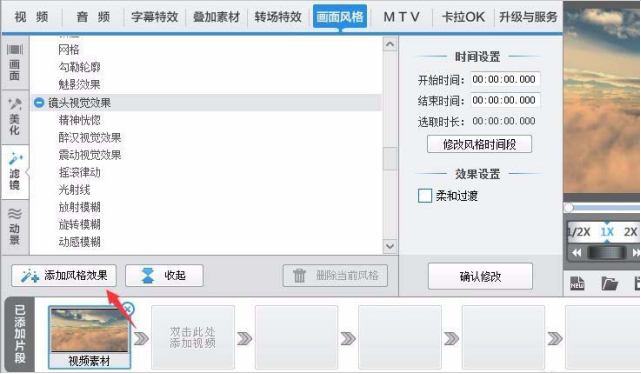This screenshot has width=641, height=374.
Task: Click the effects list scroll-down arrow
Action: pyautogui.click(x=390, y=246)
